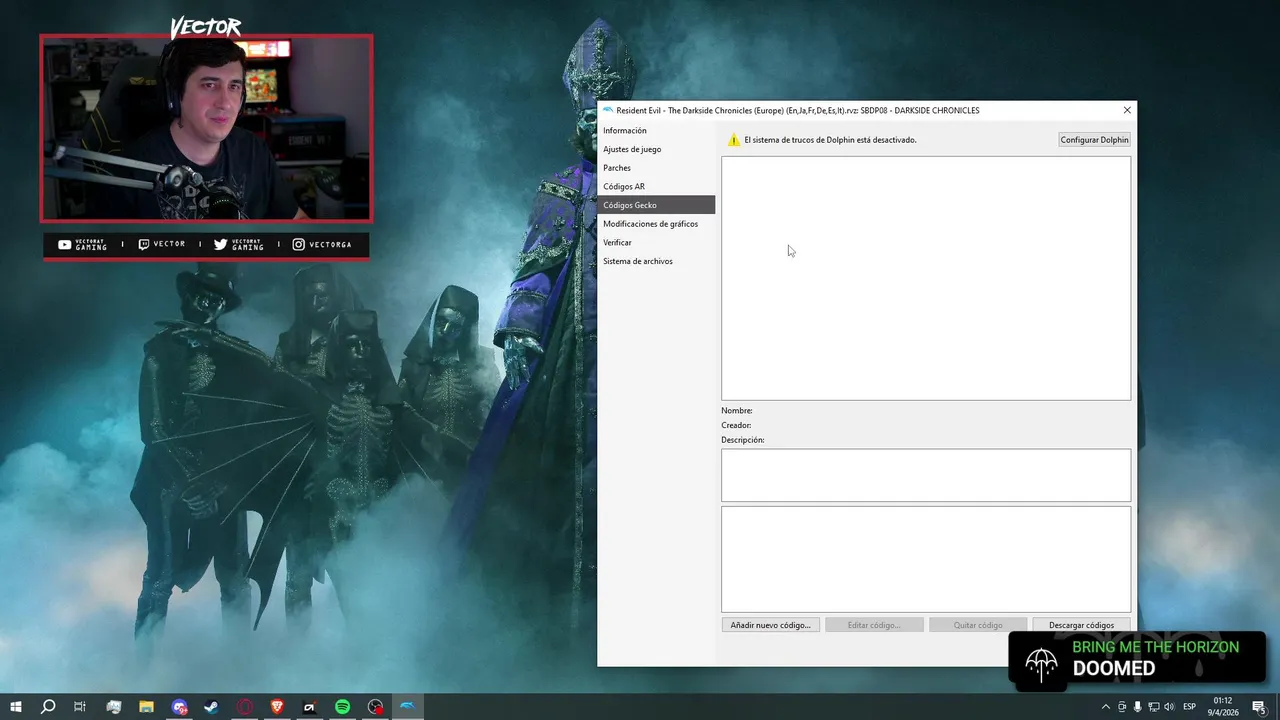Open the Alienware app on the taskbar
This screenshot has width=1280, height=720.
coord(310,707)
